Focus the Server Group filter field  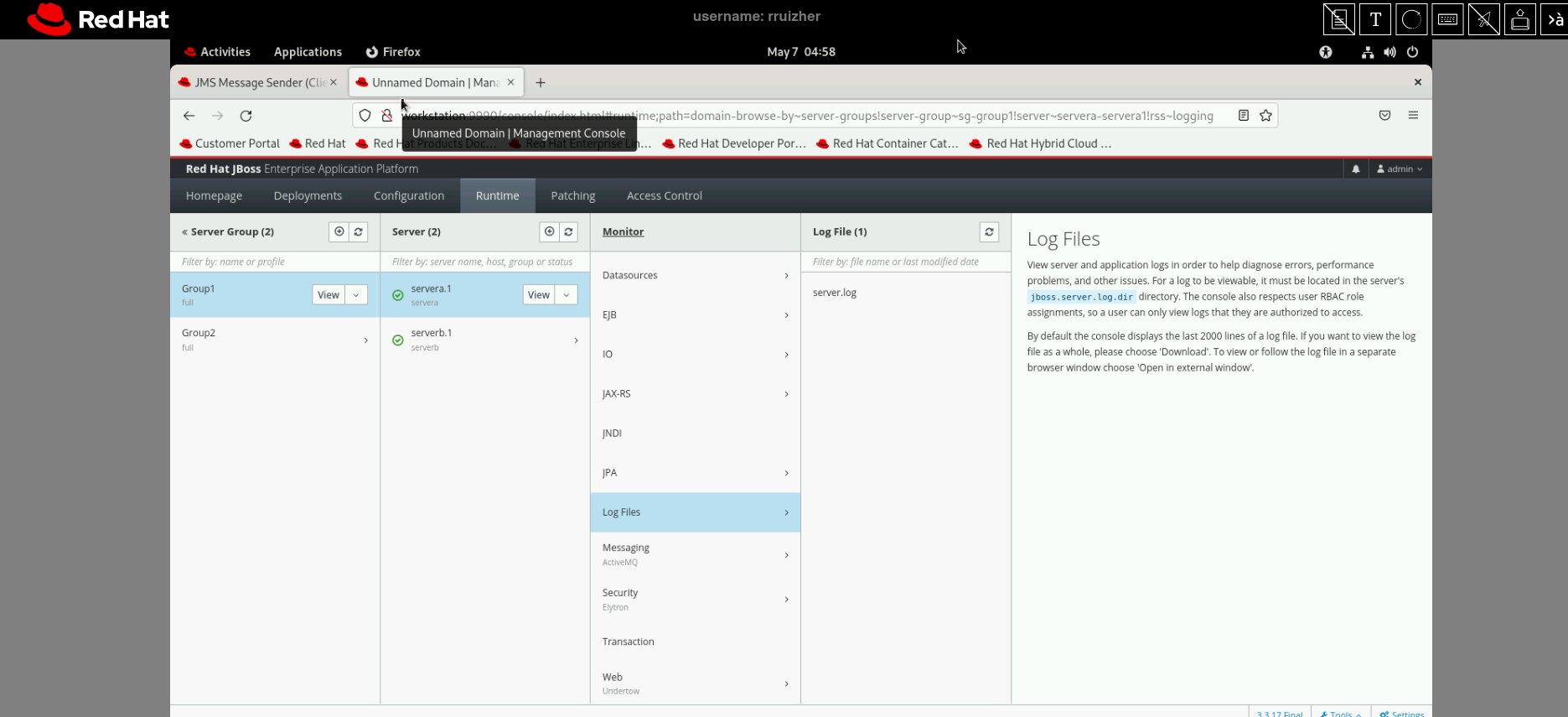[275, 262]
